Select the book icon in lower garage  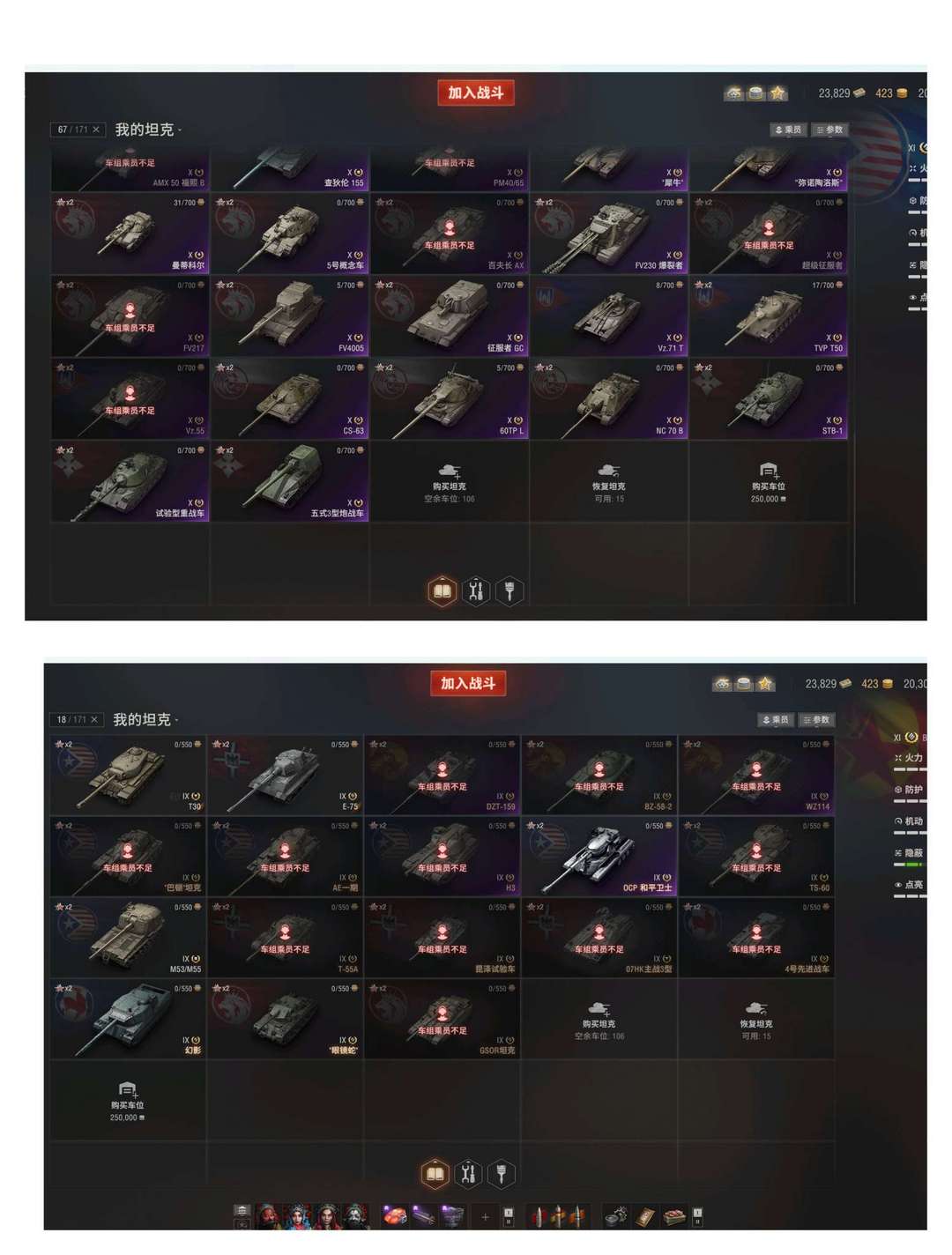[x=435, y=1173]
